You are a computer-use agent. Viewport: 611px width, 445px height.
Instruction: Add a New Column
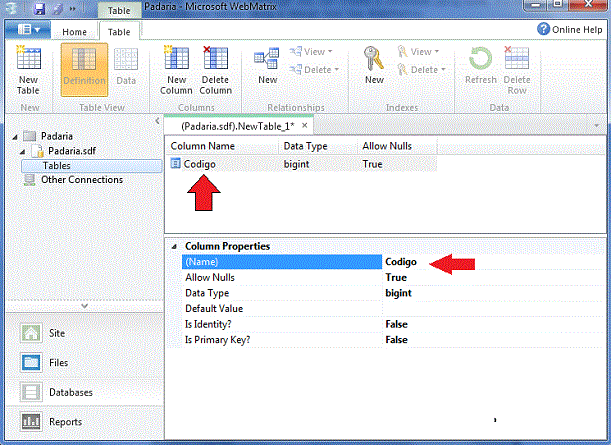pyautogui.click(x=177, y=68)
